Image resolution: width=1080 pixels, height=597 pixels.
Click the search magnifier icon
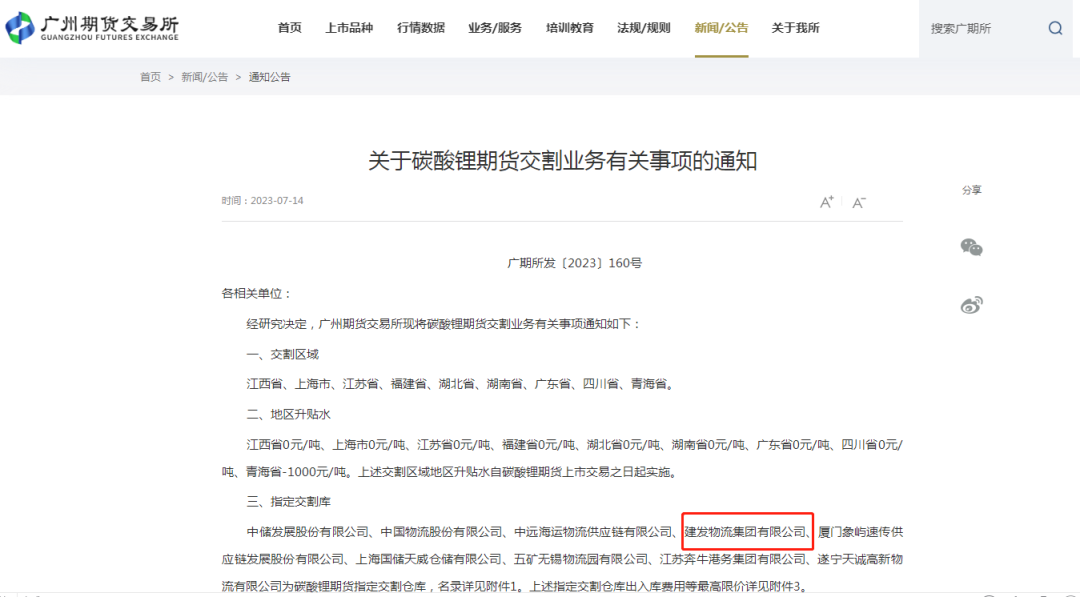point(1055,28)
